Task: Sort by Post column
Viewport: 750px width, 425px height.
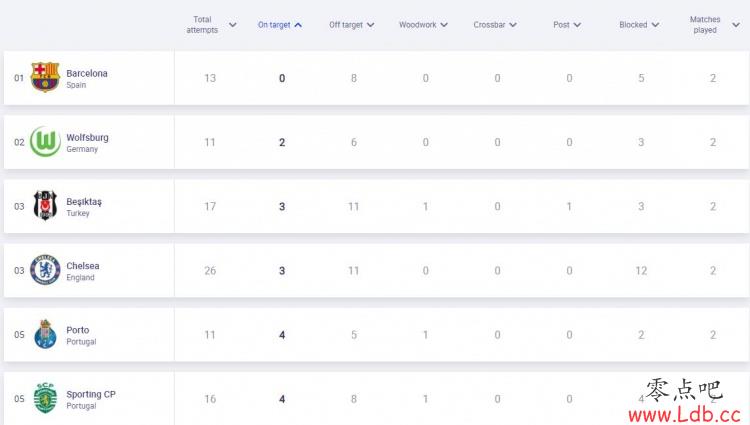Action: pos(567,25)
